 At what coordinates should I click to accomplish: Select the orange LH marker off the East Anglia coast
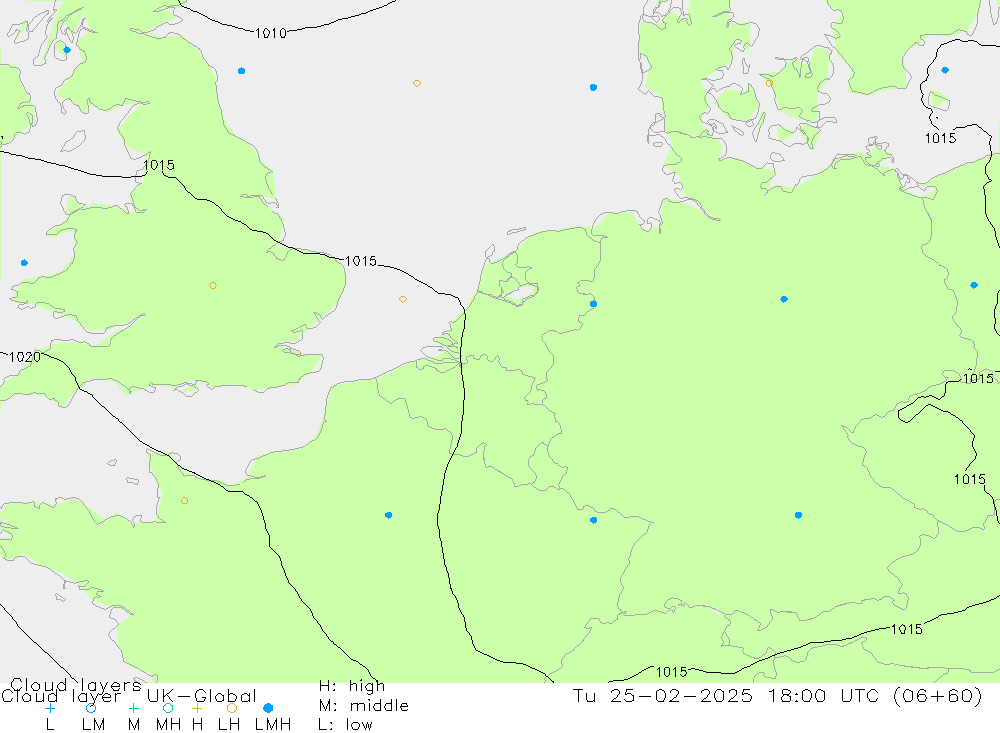[x=402, y=299]
